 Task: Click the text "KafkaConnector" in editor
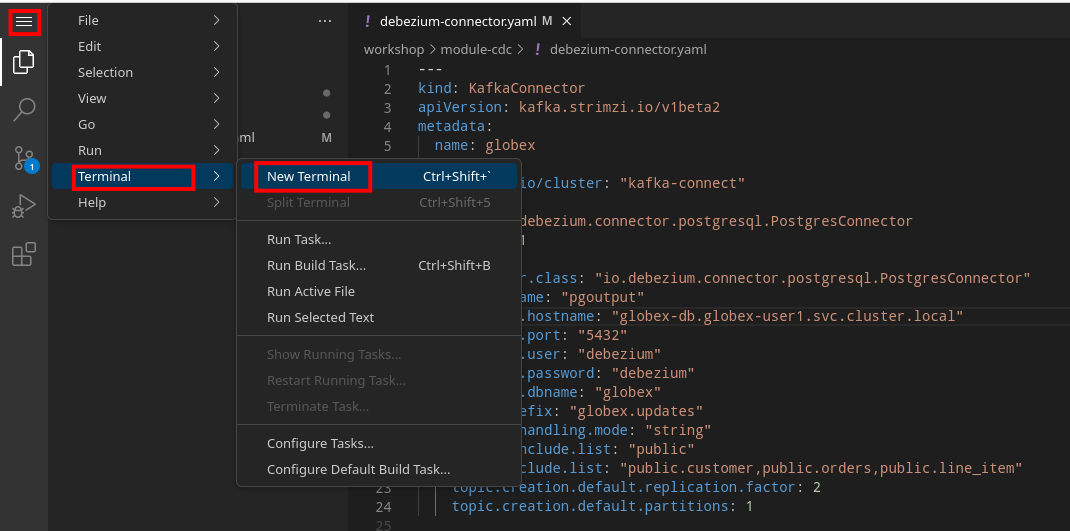click(527, 89)
